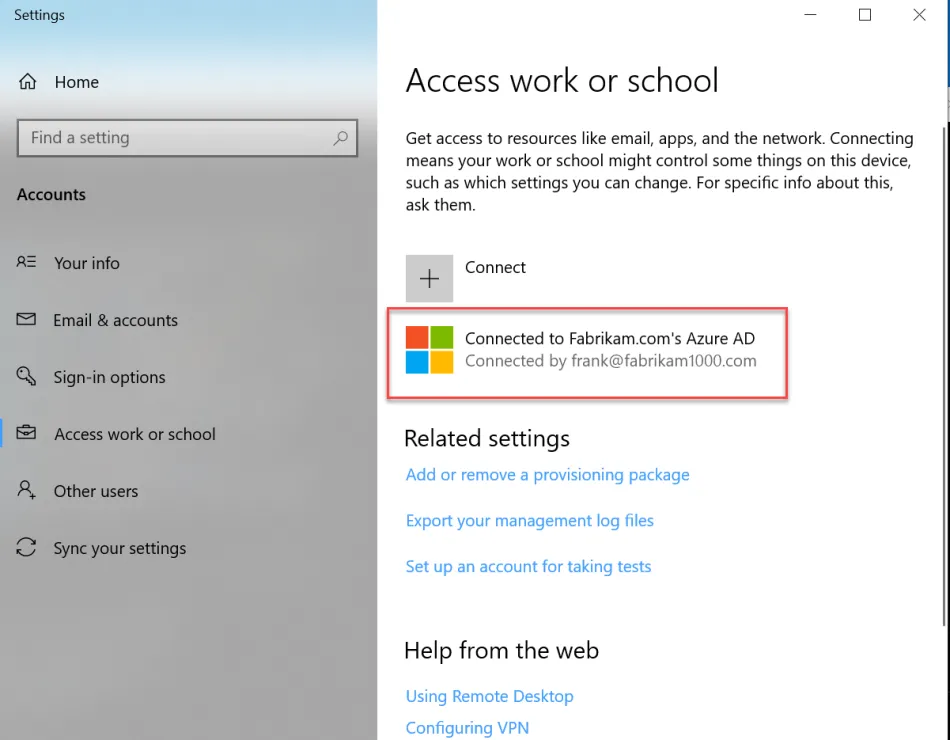
Task: Click the Sync your settings arrows icon
Action: tap(27, 548)
